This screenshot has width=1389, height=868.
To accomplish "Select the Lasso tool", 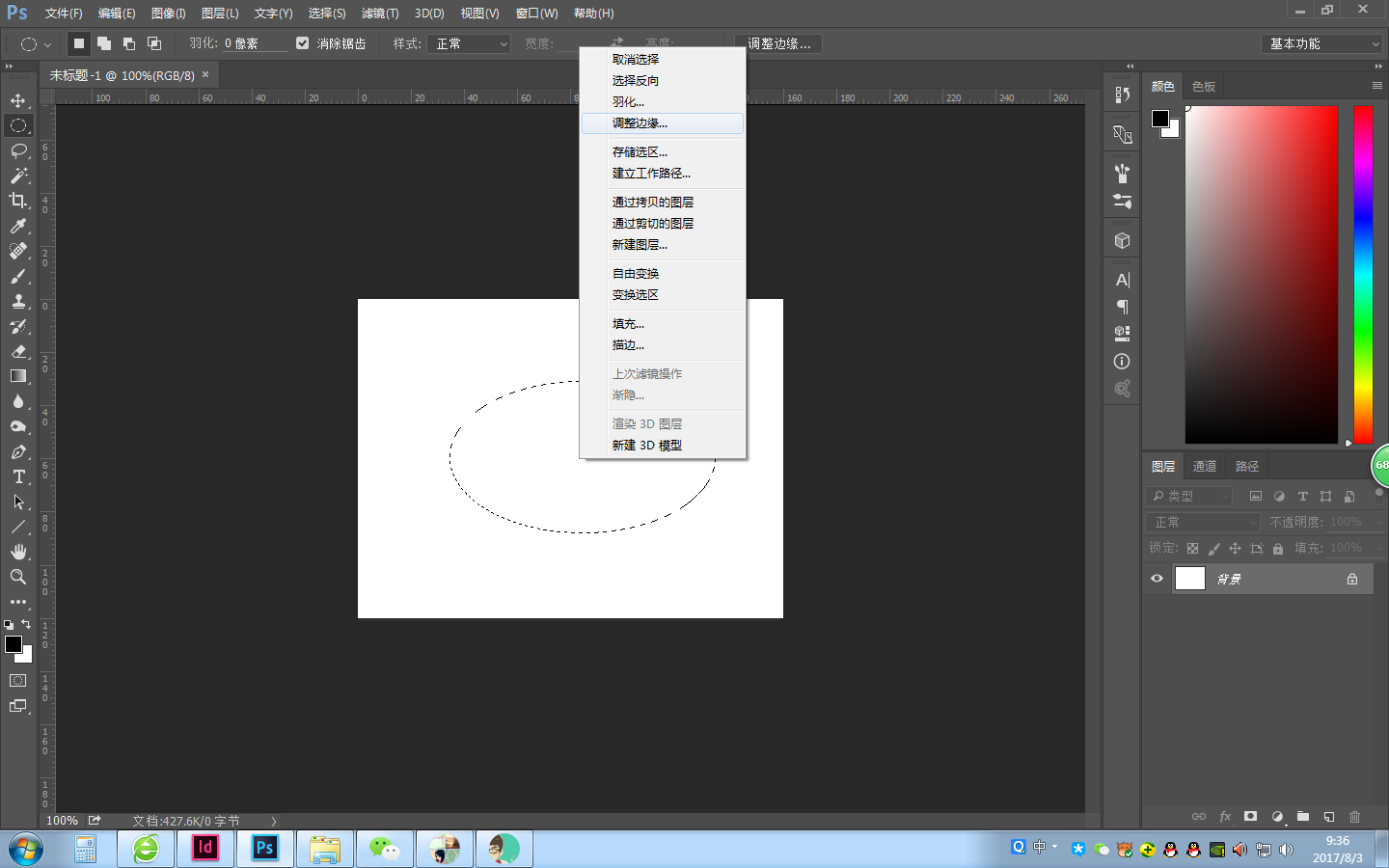I will (18, 150).
